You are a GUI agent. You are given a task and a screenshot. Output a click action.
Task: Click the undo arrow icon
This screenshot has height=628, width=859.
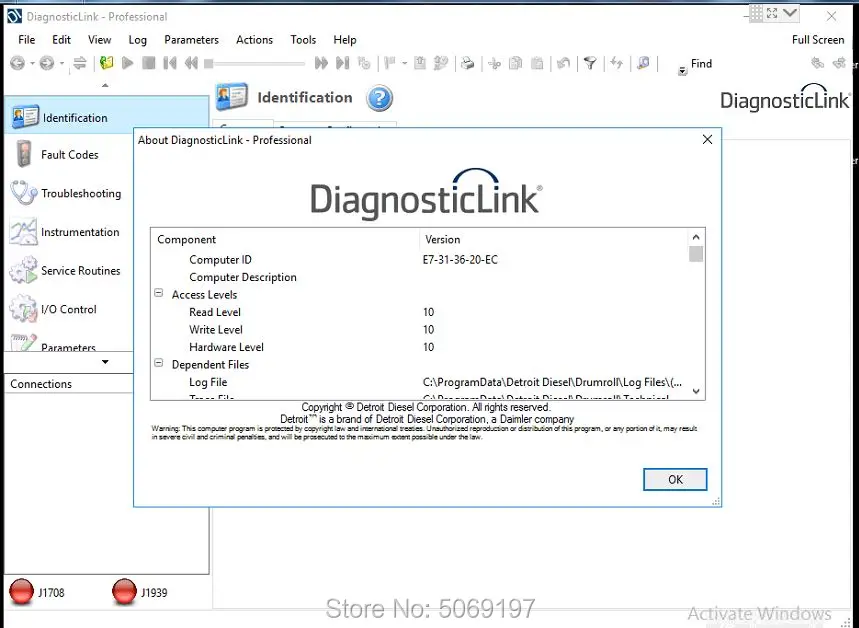563,64
